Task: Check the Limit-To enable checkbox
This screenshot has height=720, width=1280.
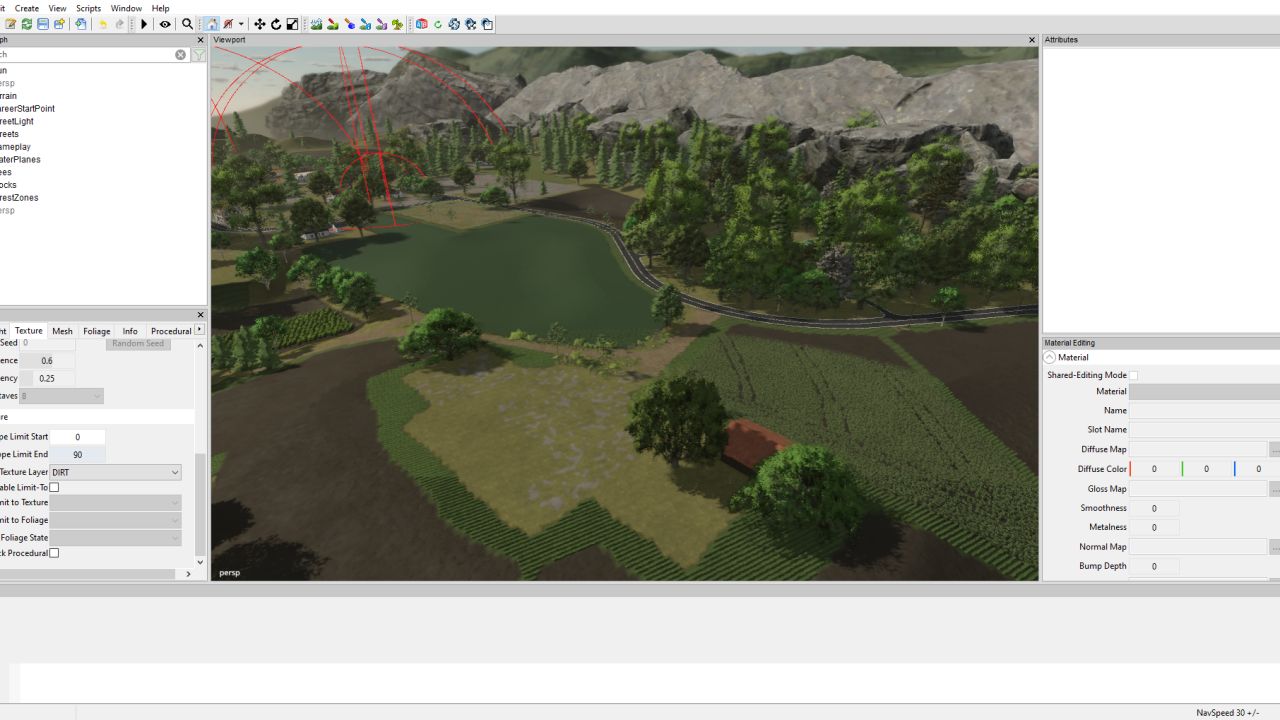Action: tap(54, 487)
